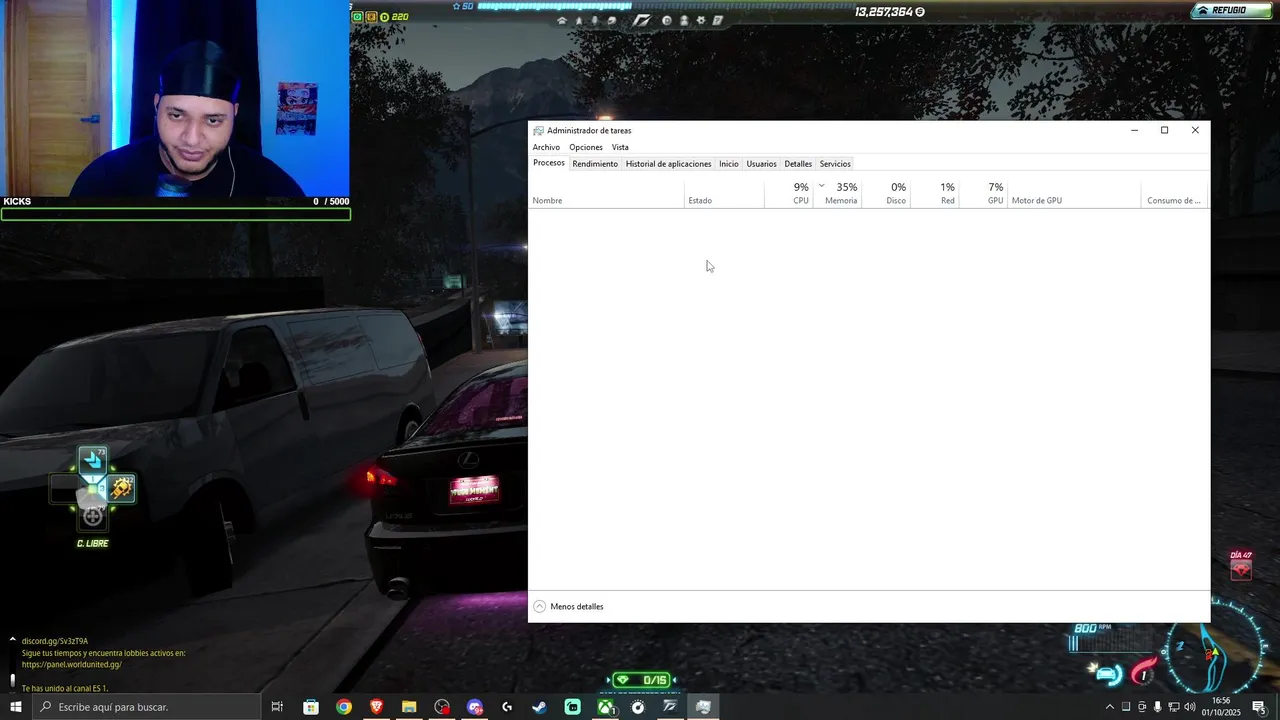Sort by the Estado column
1280x720 pixels.
coord(724,193)
